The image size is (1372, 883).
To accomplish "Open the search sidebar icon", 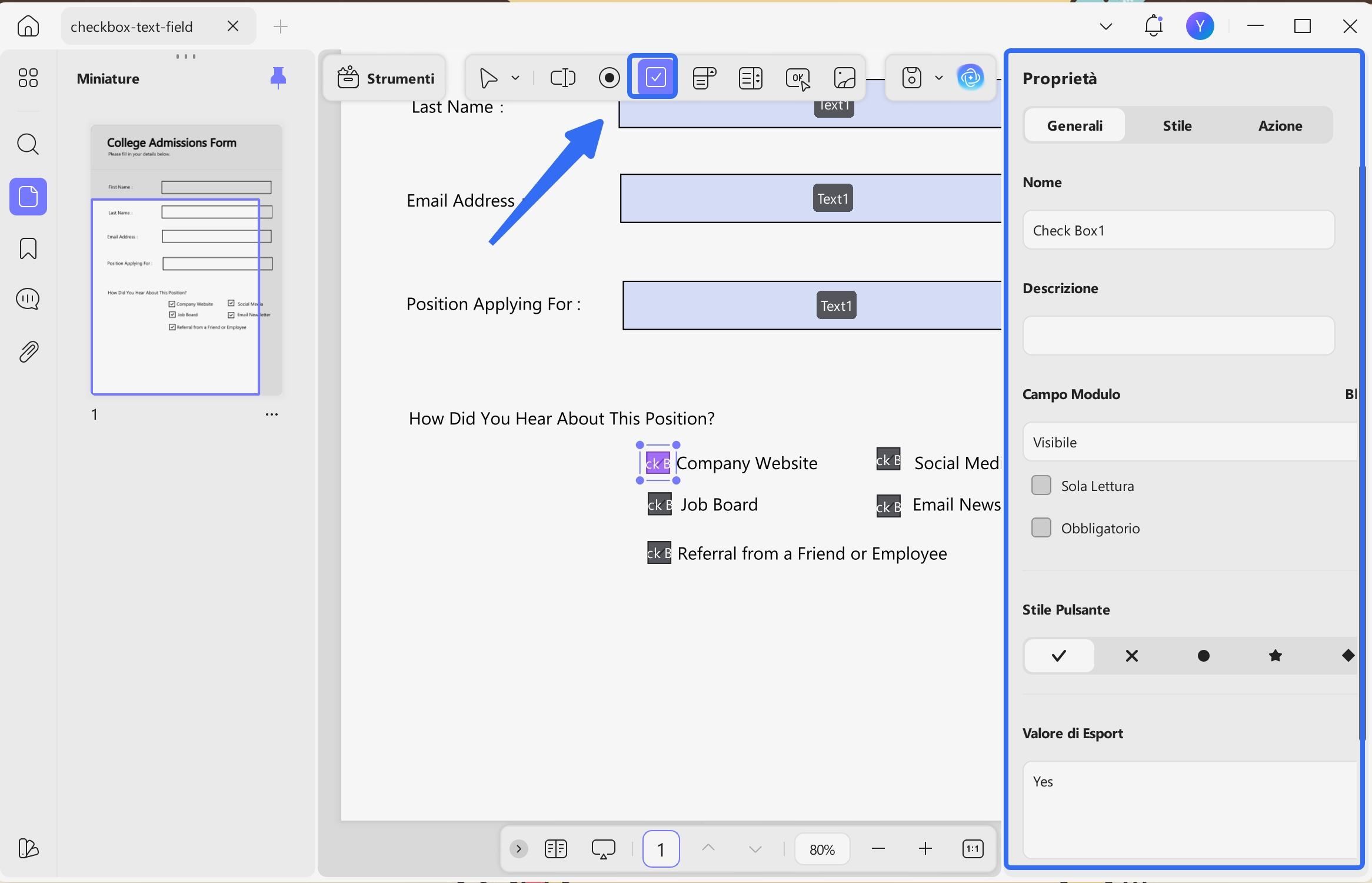I will 28,144.
